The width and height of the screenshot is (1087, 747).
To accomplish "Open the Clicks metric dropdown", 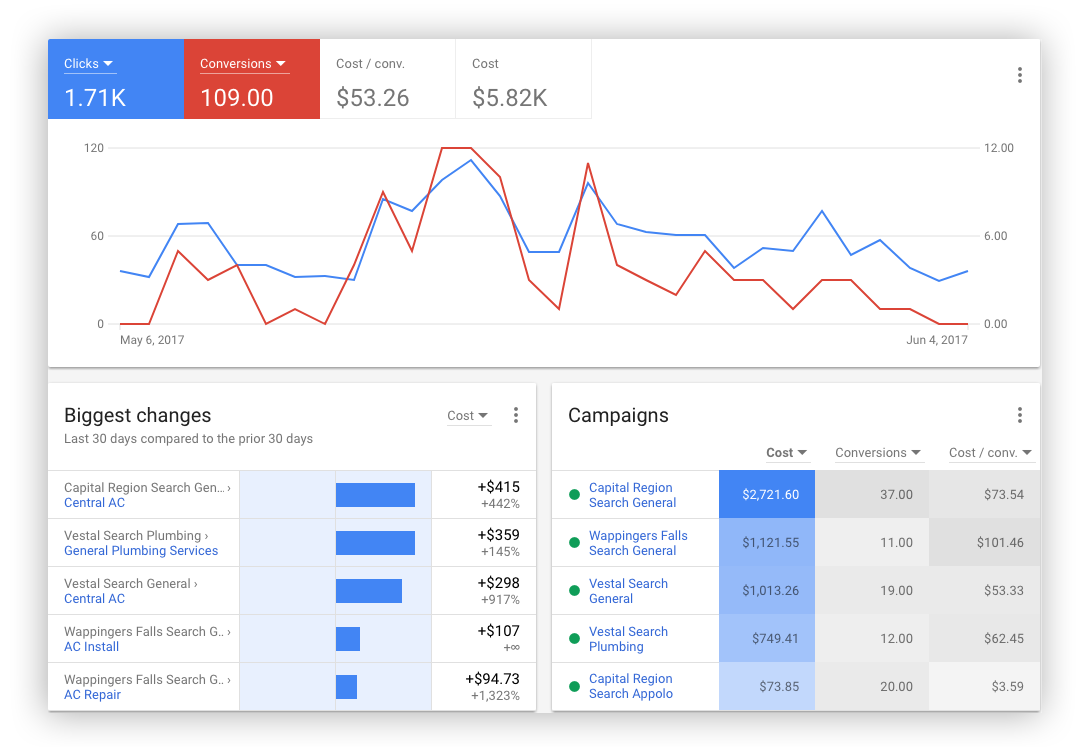I will point(89,64).
